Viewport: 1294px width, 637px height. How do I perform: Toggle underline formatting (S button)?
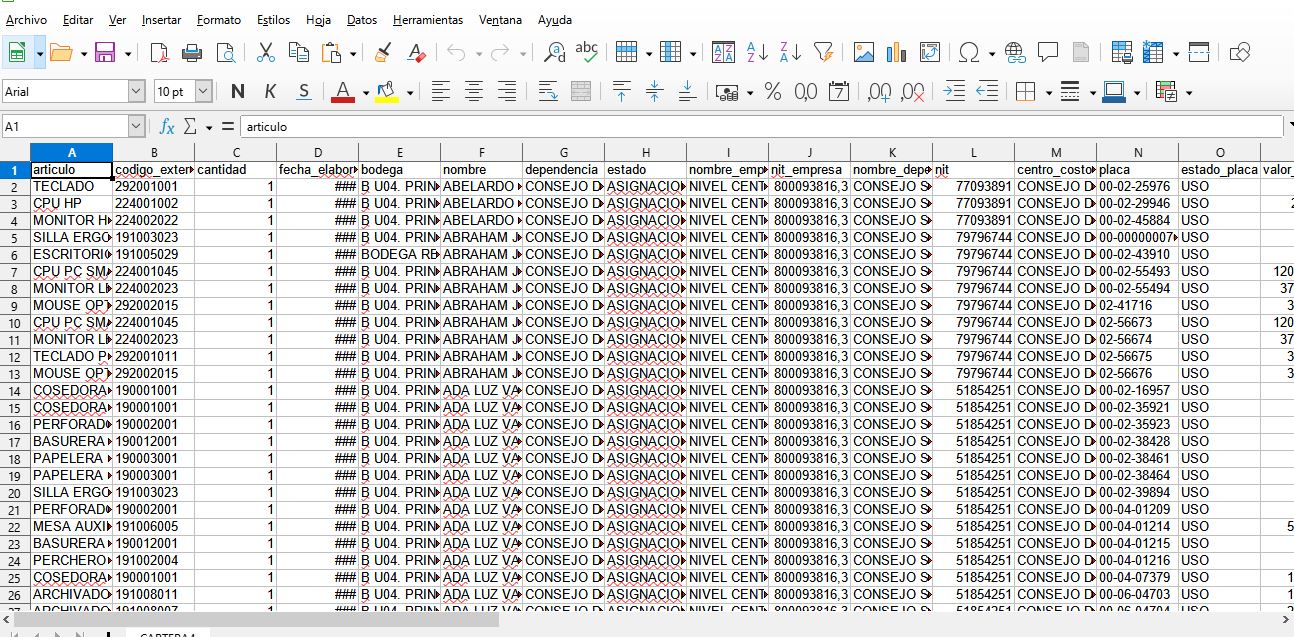[304, 92]
